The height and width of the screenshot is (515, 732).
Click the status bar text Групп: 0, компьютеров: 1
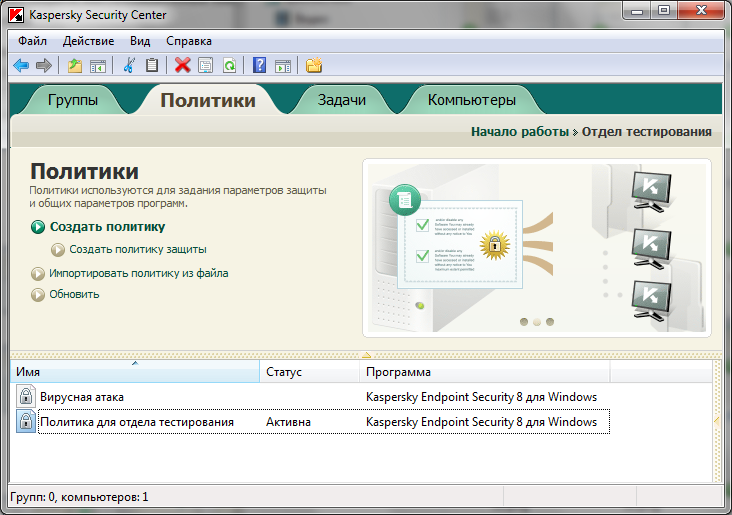click(x=79, y=497)
